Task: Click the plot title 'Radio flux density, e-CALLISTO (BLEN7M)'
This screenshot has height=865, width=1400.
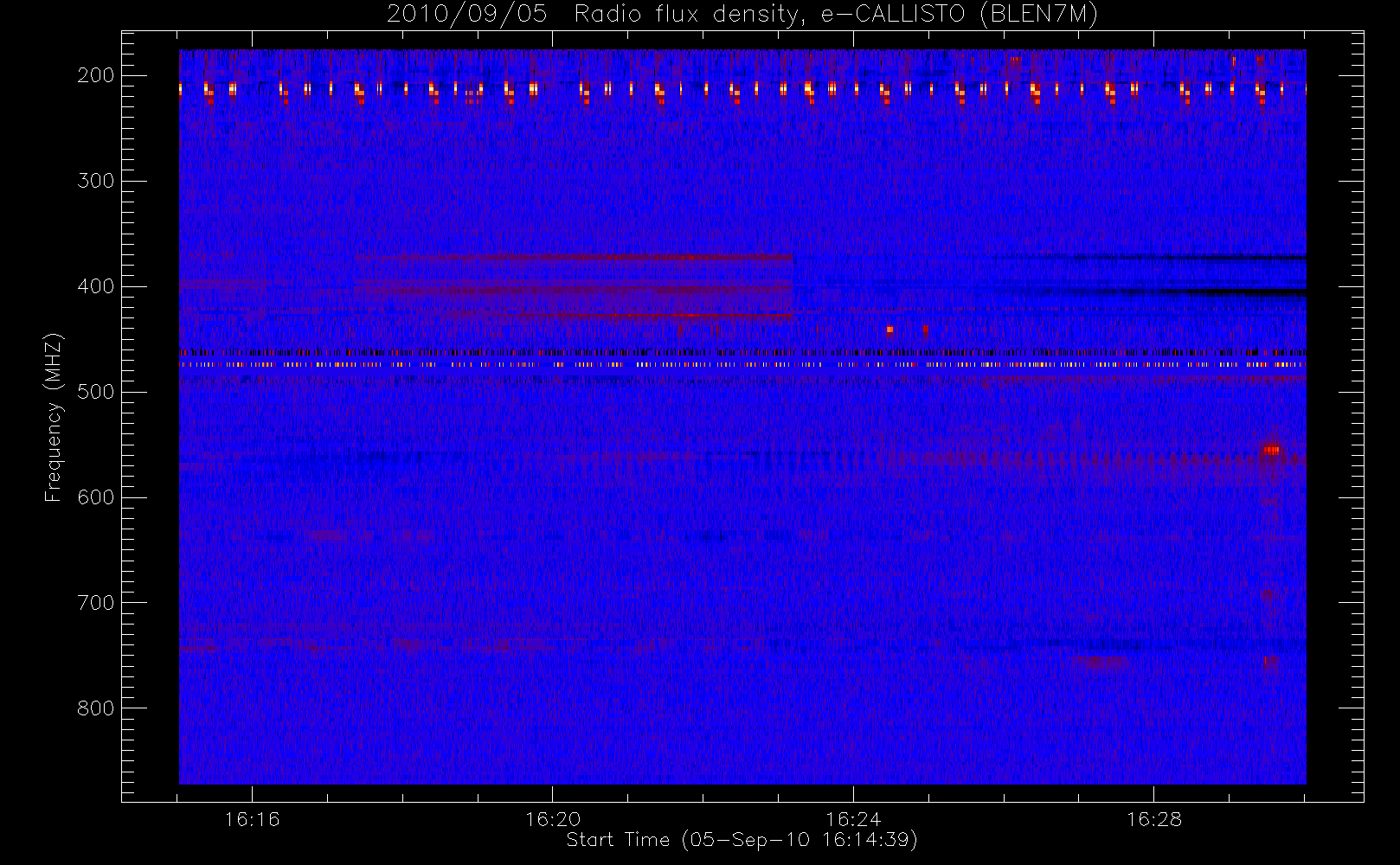Action: point(836,15)
